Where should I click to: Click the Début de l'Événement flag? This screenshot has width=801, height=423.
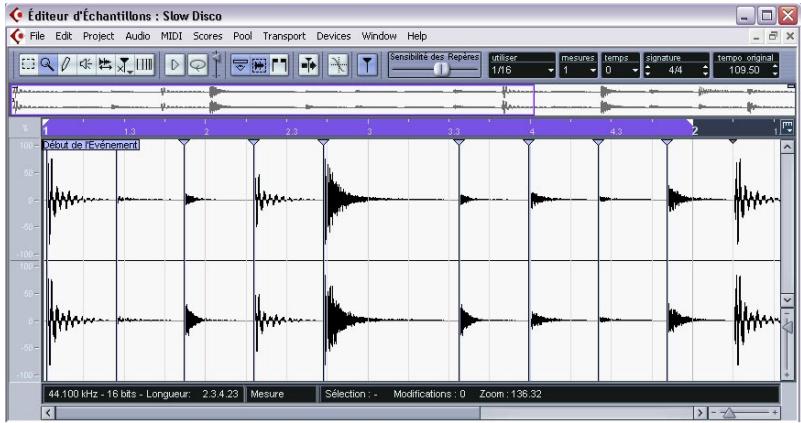[x=91, y=145]
